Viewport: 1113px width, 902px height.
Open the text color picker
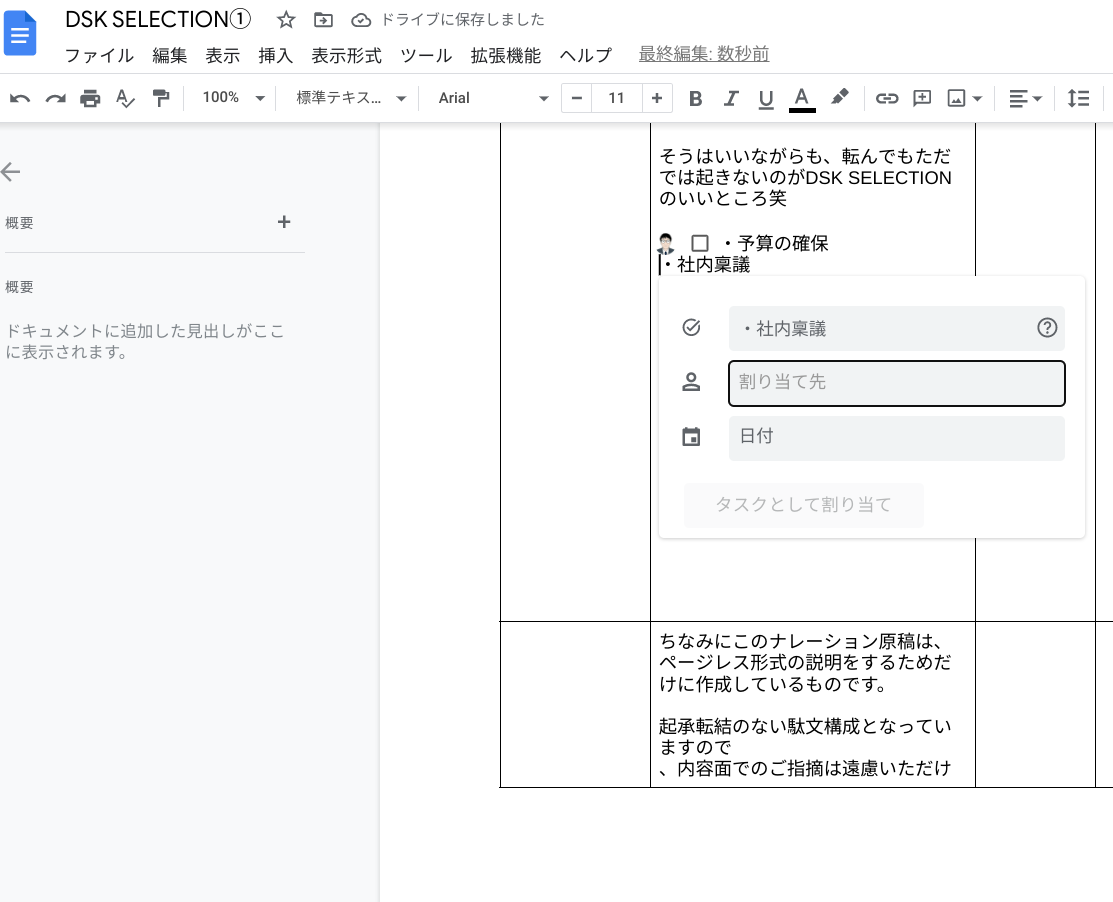click(x=802, y=98)
